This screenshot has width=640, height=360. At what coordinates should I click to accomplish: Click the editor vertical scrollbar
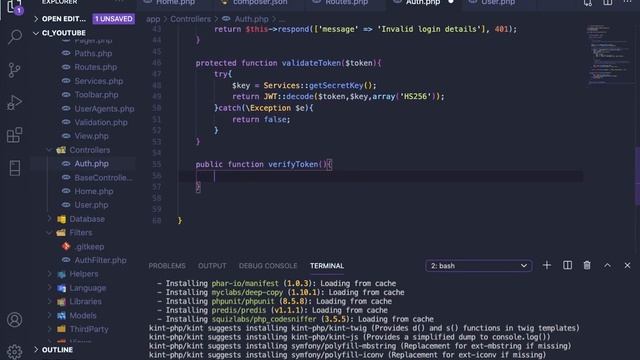point(637,176)
